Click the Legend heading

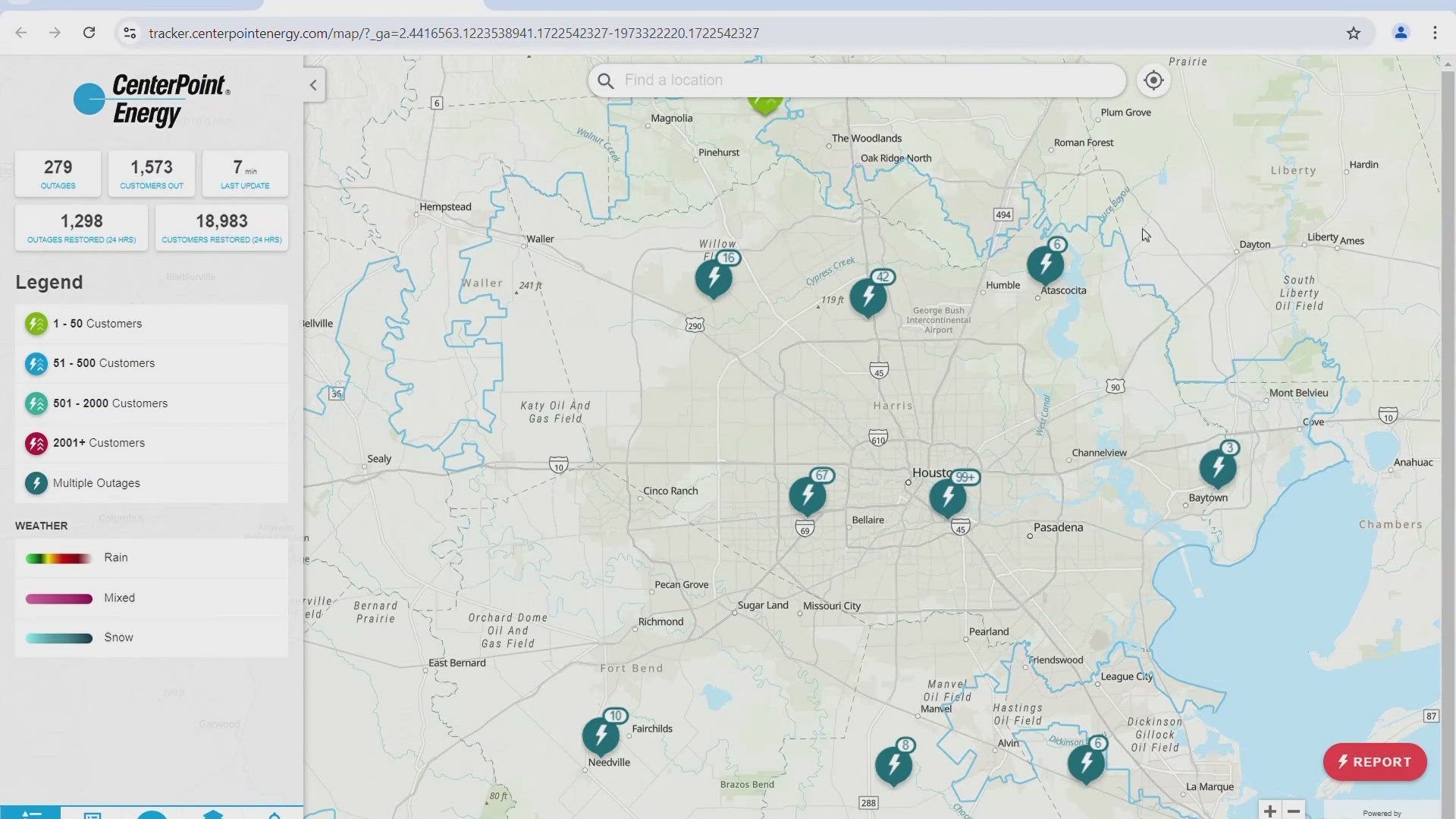[x=49, y=282]
